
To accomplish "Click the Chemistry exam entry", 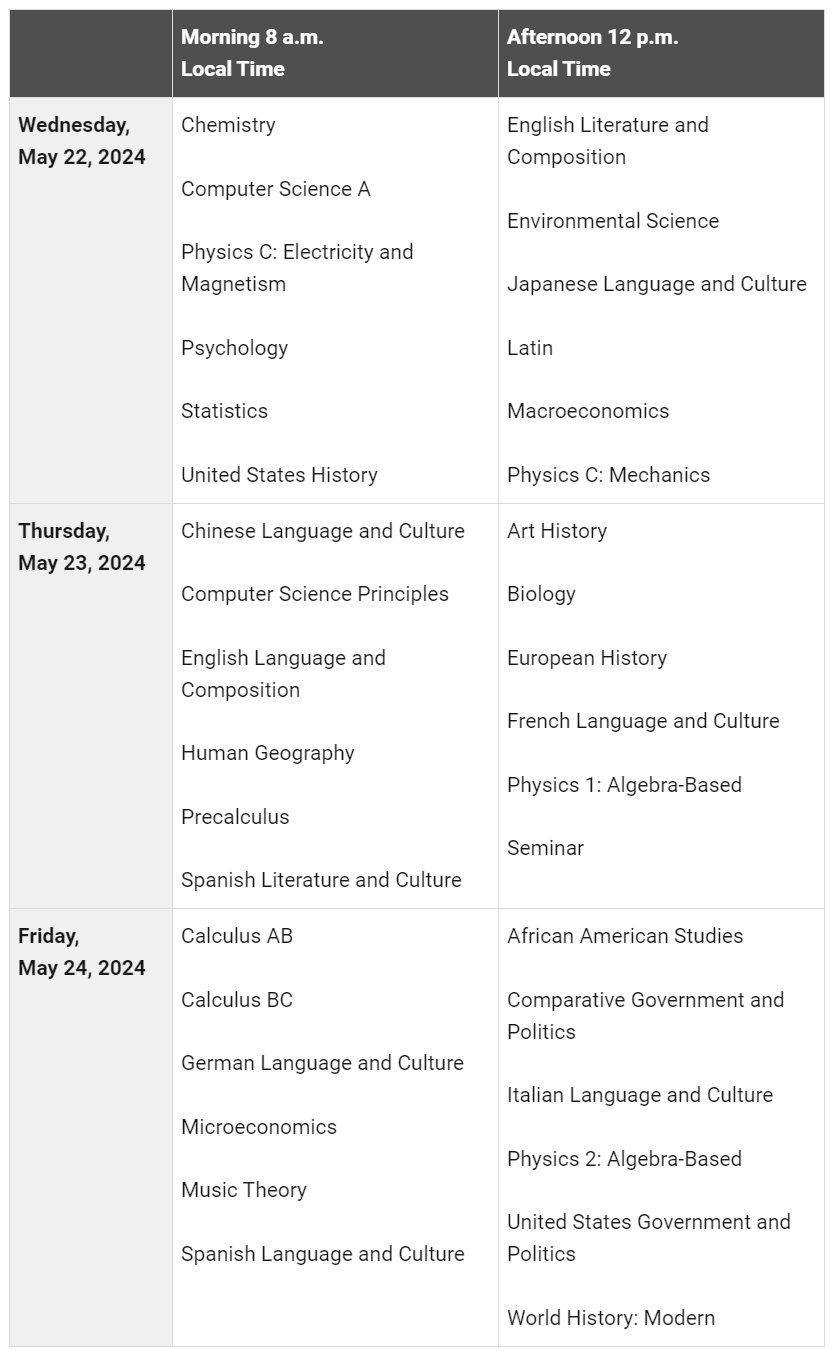I will (x=228, y=125).
